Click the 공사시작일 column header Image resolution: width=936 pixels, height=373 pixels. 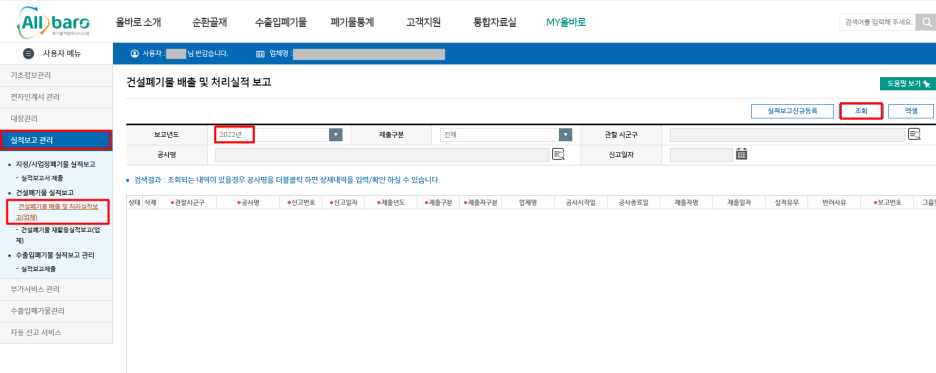tap(581, 203)
